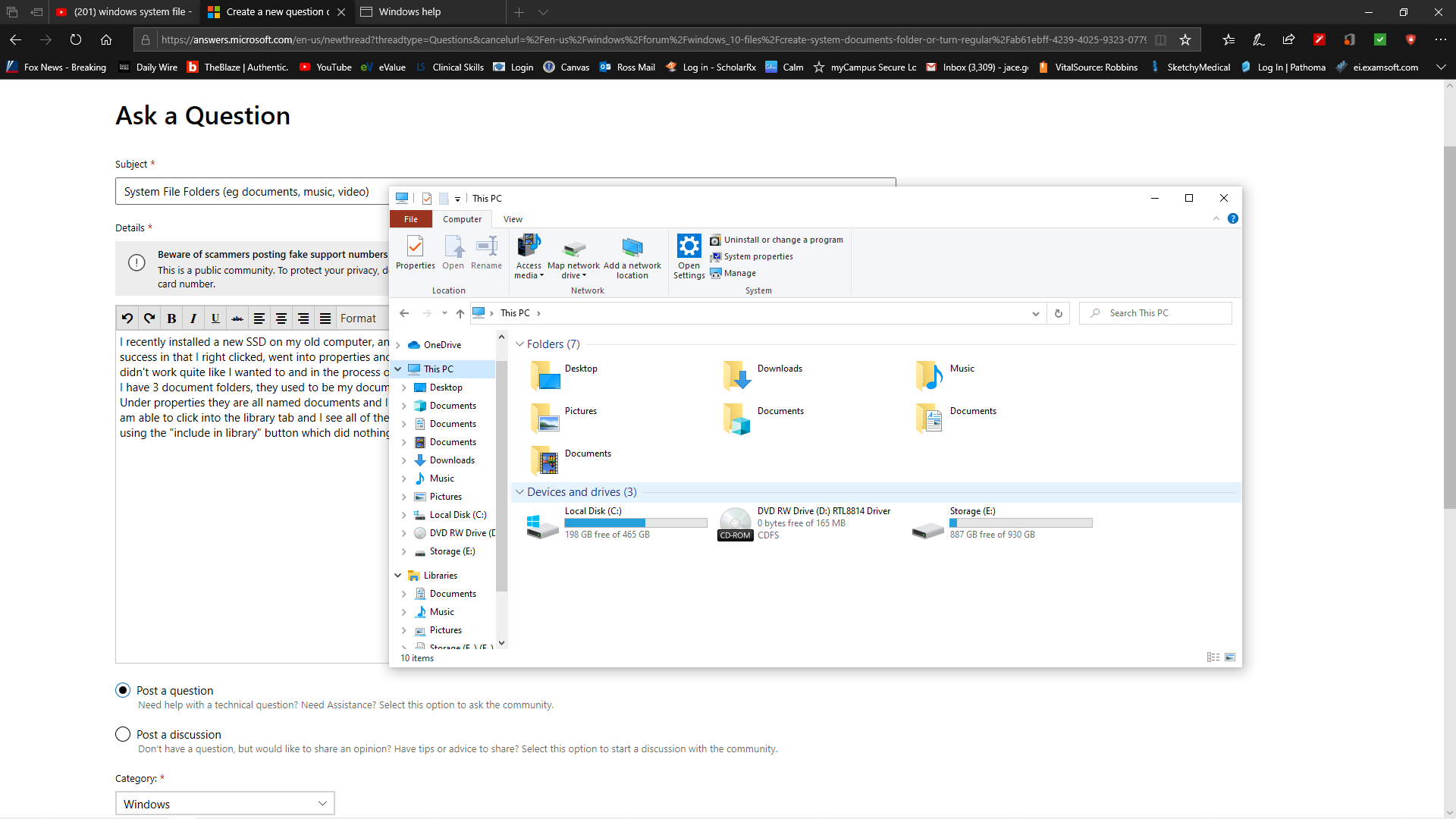This screenshot has height=819, width=1456.
Task: Minimize Explorer ribbon with caret
Action: coord(1216,218)
